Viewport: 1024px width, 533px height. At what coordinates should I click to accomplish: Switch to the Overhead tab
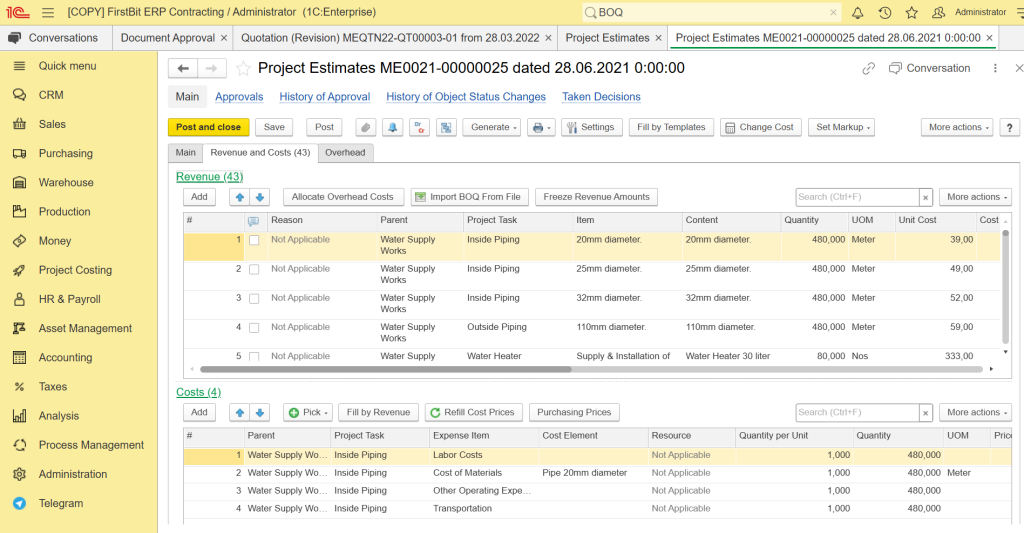(345, 152)
